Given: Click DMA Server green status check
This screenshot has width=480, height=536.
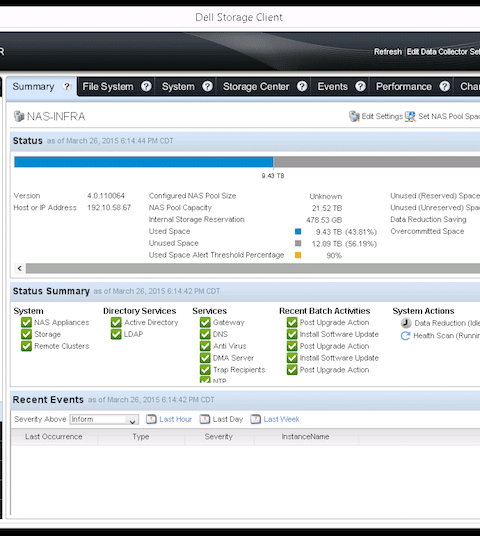Looking at the screenshot, I should 205,358.
